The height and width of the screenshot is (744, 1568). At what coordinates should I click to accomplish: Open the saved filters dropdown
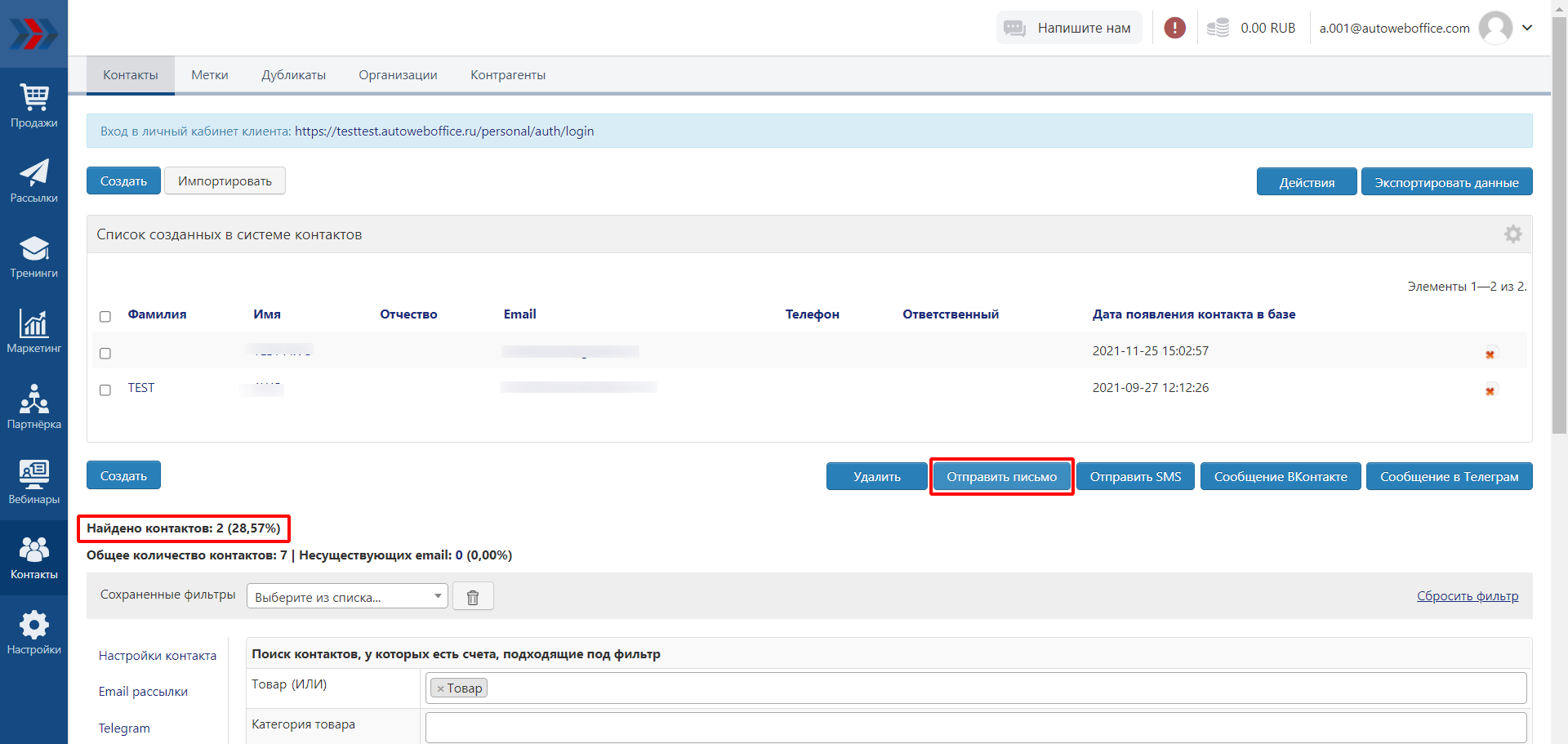click(x=347, y=597)
